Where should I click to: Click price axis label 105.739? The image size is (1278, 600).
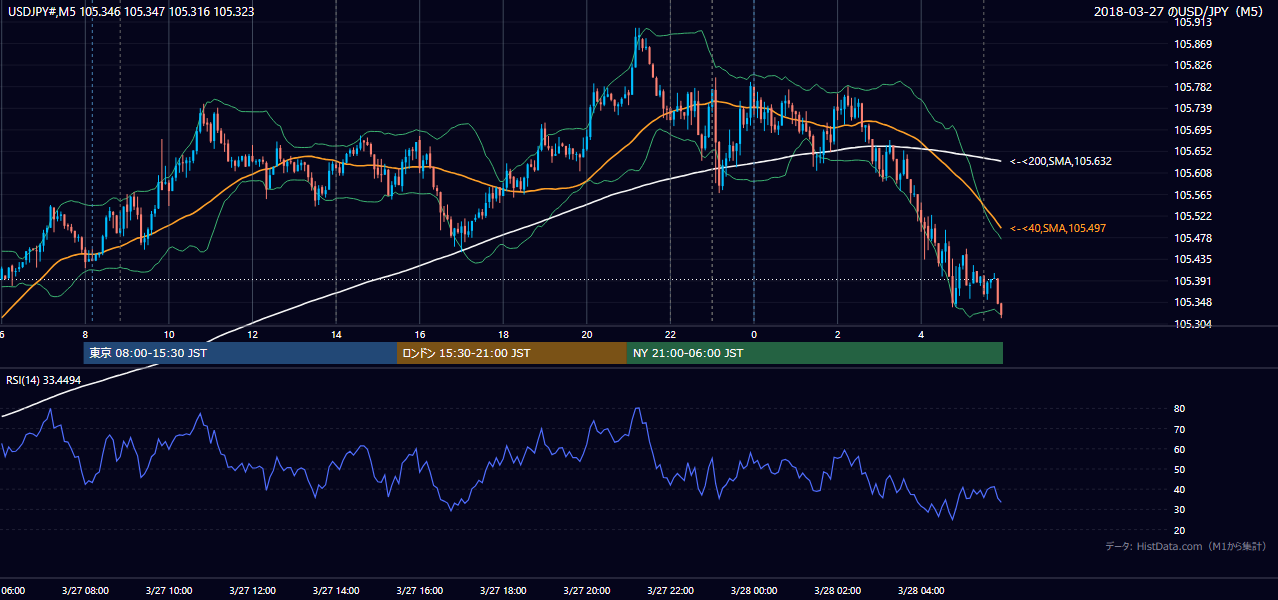[1192, 109]
